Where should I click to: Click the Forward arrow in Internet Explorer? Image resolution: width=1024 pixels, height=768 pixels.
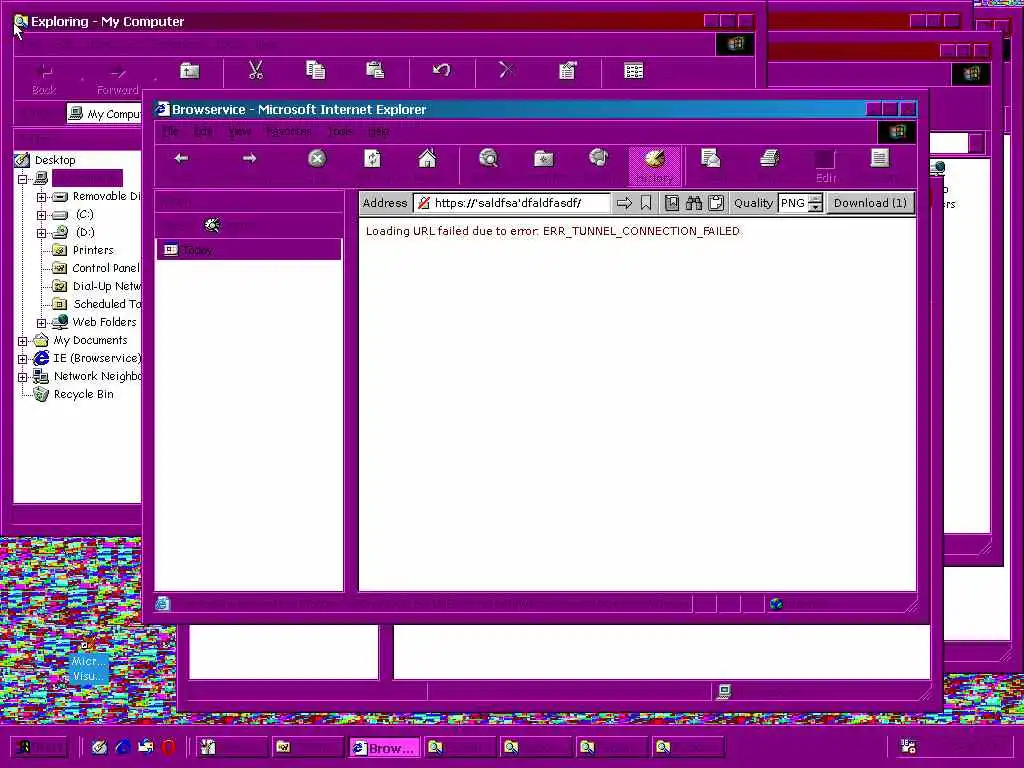(x=249, y=159)
